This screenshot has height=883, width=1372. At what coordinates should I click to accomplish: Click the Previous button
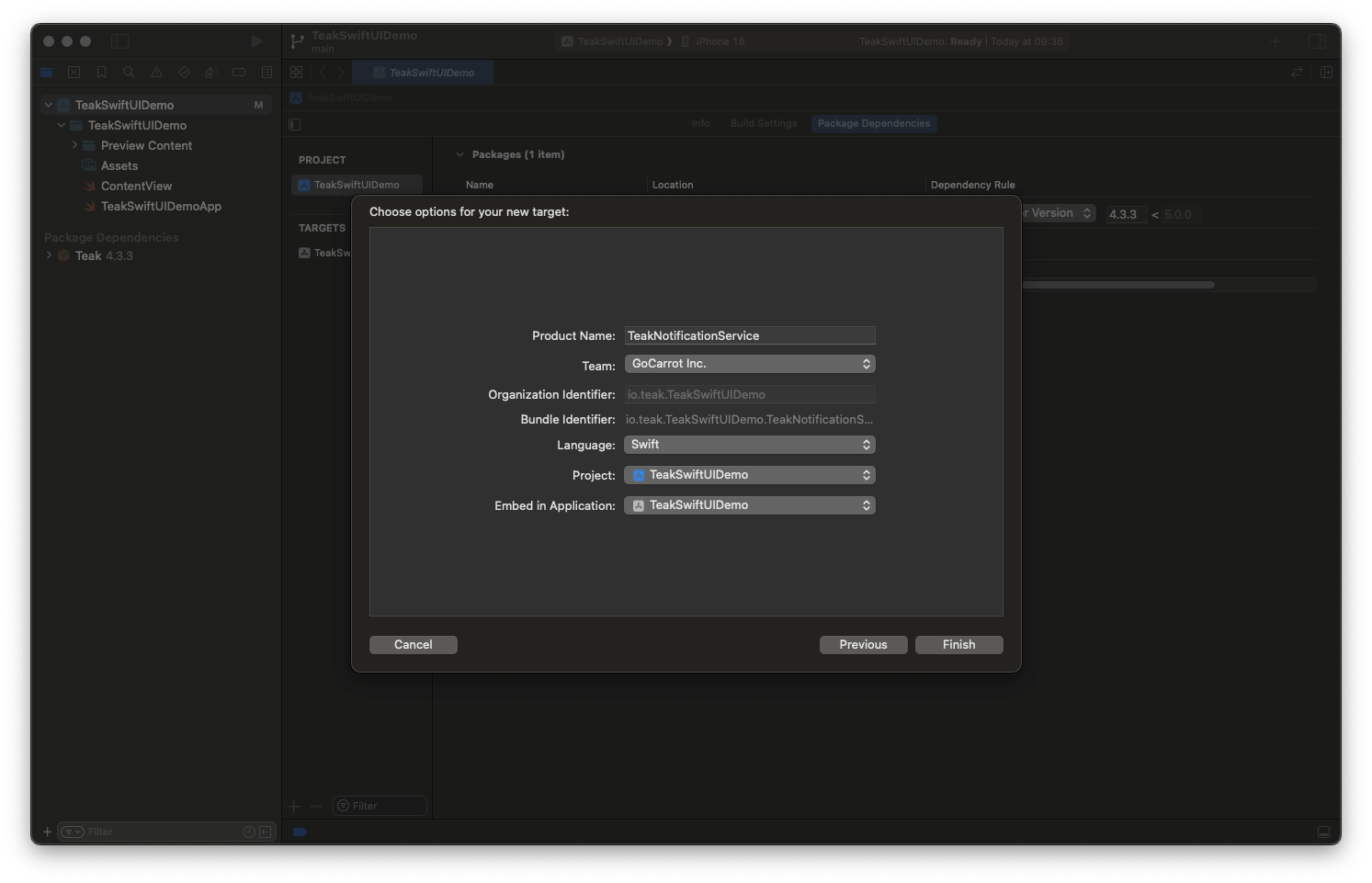(864, 645)
